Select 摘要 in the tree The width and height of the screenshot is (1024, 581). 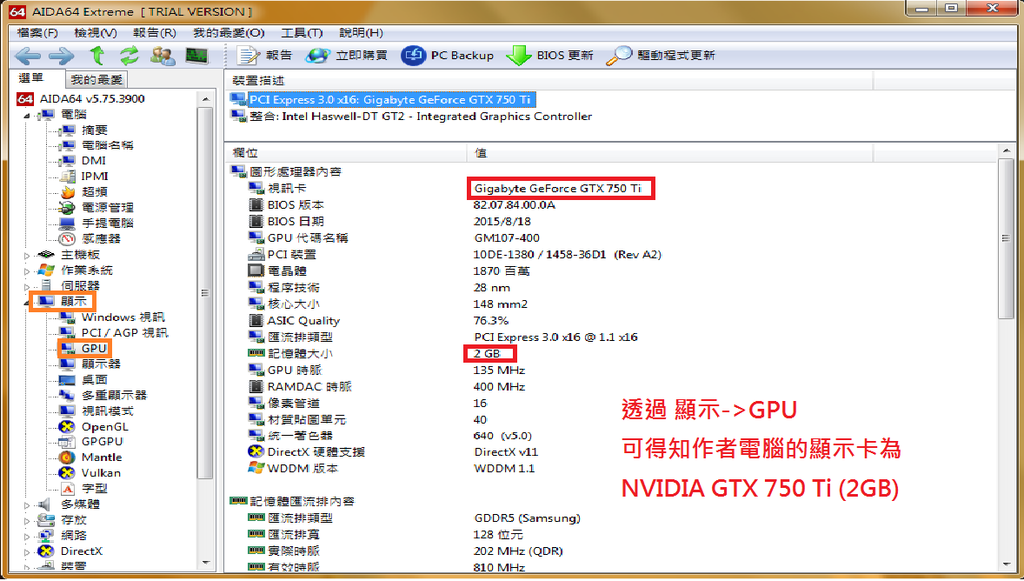[94, 130]
